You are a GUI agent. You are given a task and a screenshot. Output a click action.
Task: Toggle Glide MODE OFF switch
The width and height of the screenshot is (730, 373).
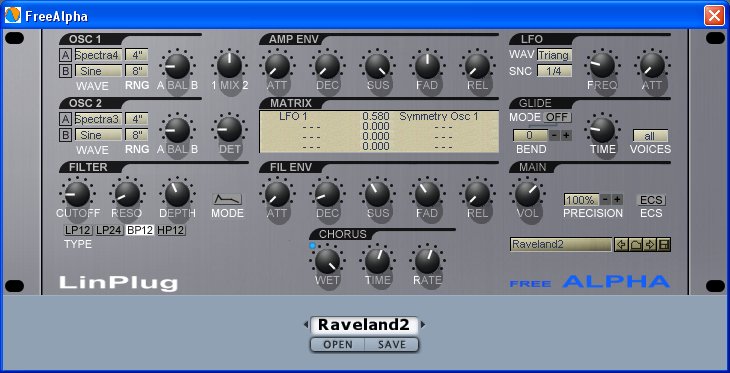coord(557,117)
